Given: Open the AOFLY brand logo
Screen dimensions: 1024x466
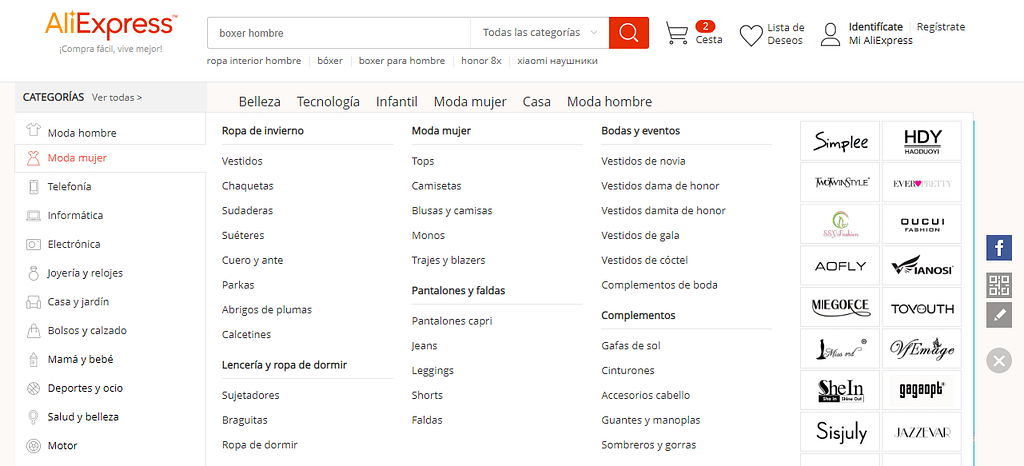Looking at the screenshot, I should pos(840,266).
